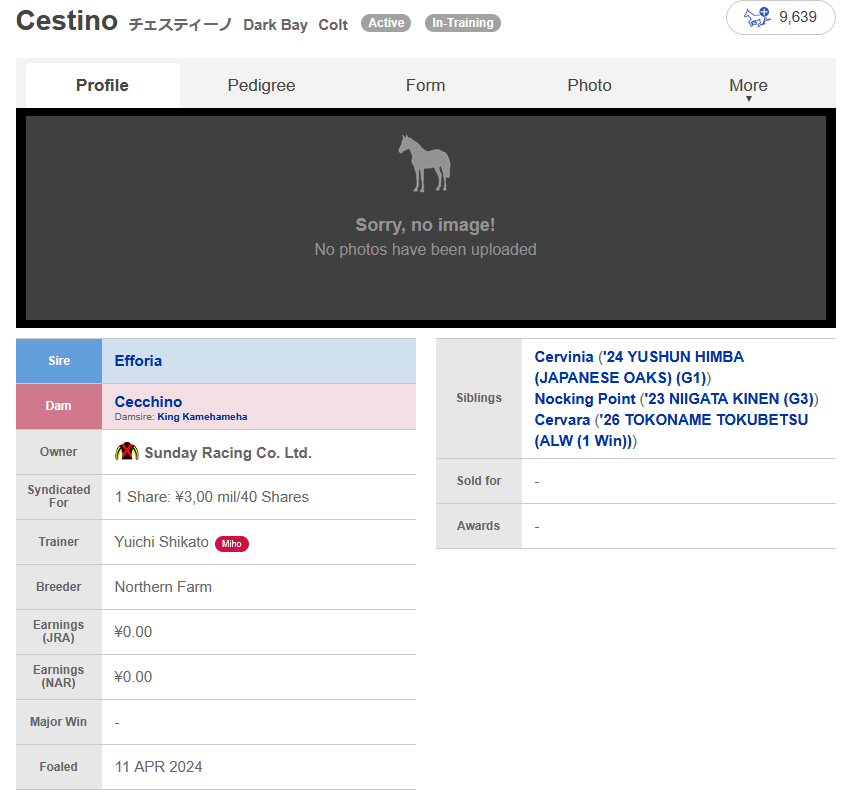This screenshot has height=800, width=847.
Task: Click the Sunday Racing silks icon
Action: coord(126,452)
